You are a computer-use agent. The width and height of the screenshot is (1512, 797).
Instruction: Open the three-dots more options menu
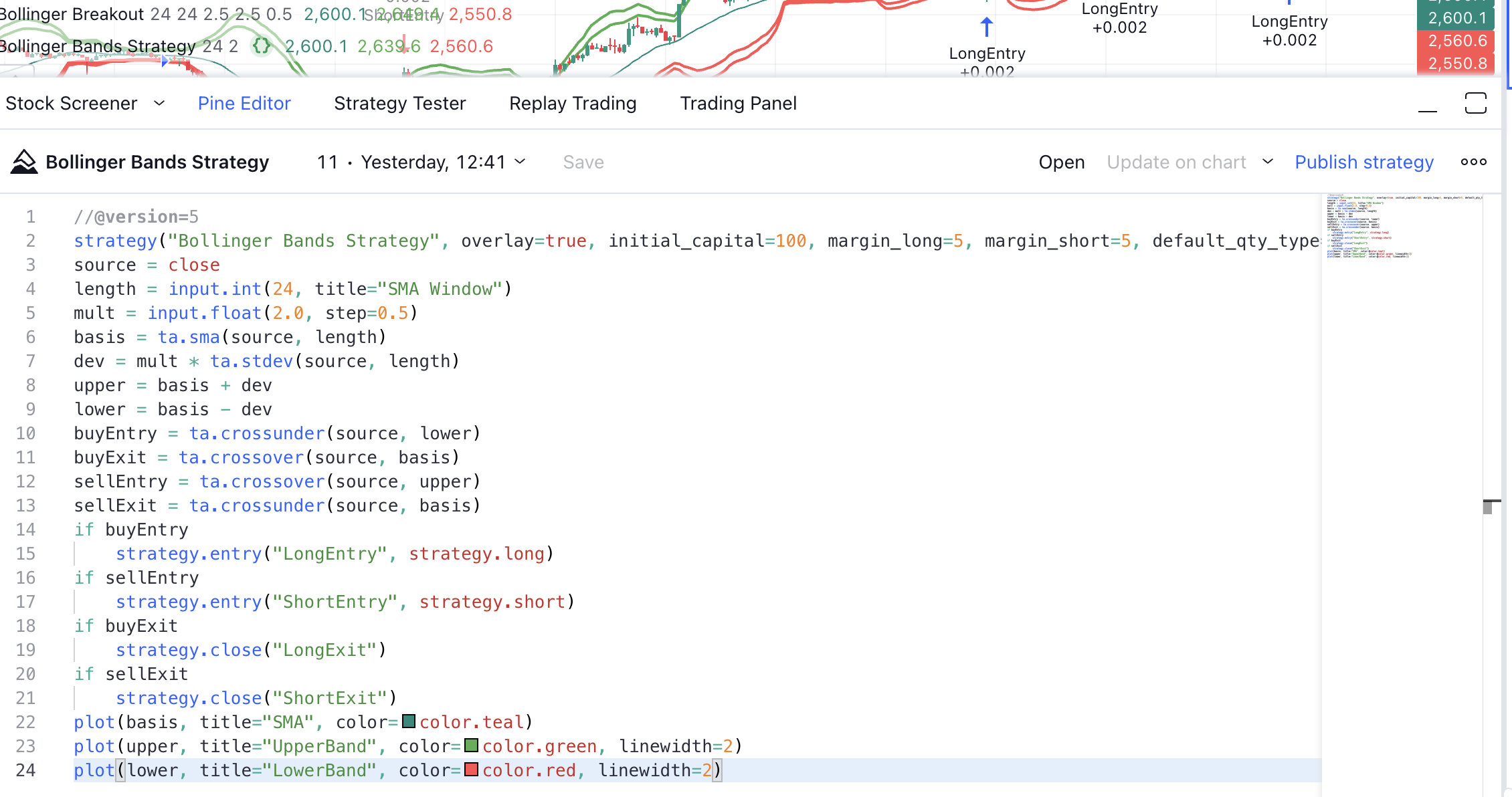(1474, 162)
